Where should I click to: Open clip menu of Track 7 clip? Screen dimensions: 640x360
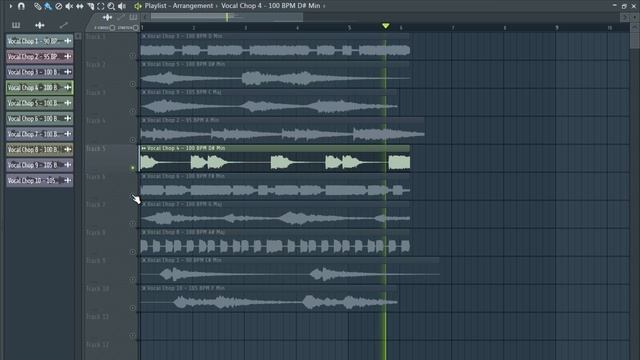[144, 204]
